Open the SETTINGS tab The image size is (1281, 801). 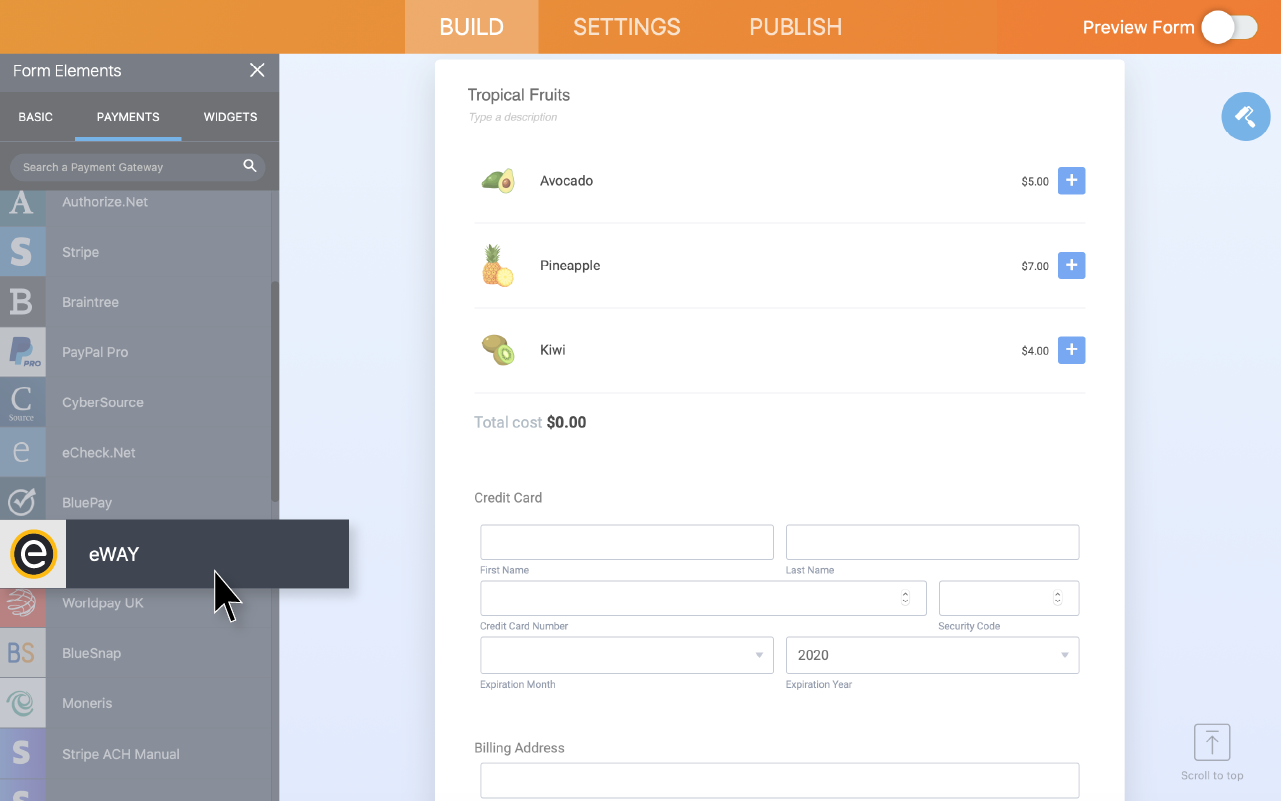pos(627,27)
